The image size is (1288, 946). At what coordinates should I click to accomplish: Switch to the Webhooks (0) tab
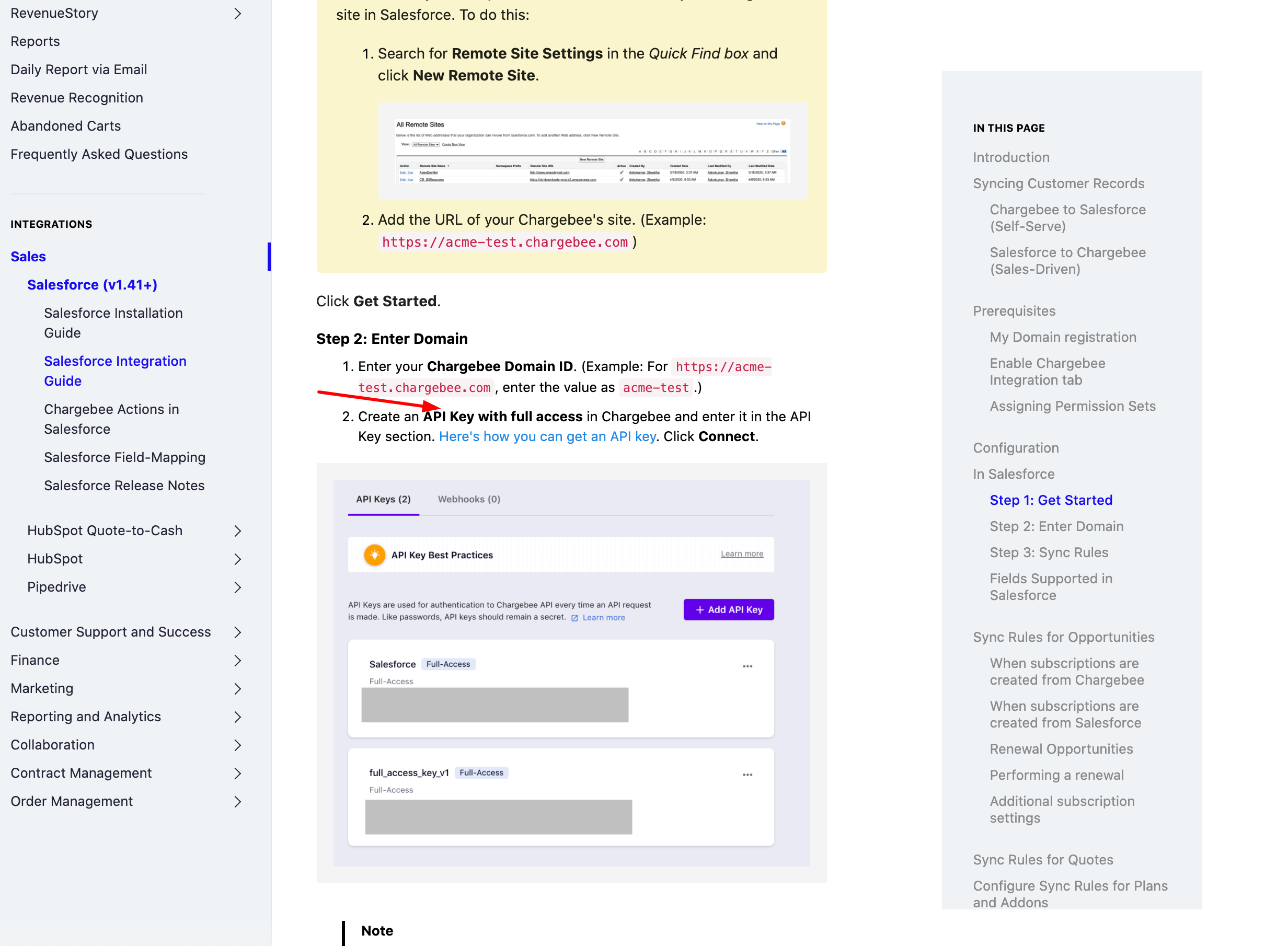tap(468, 499)
